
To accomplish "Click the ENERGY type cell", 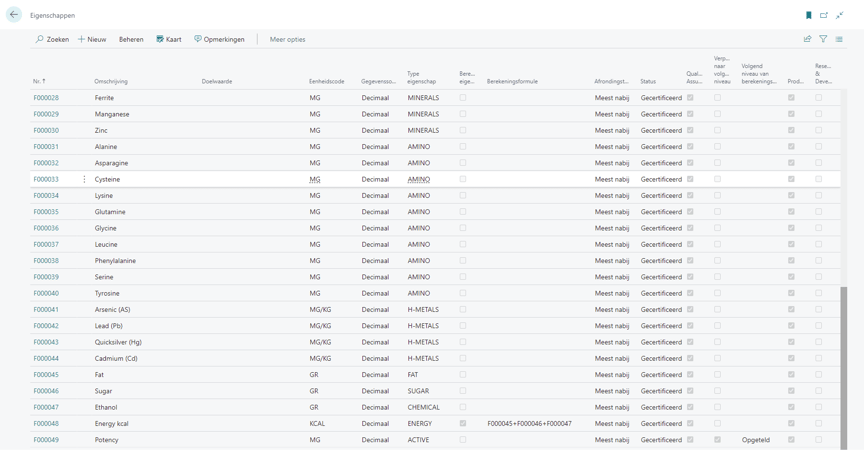I will tap(420, 423).
